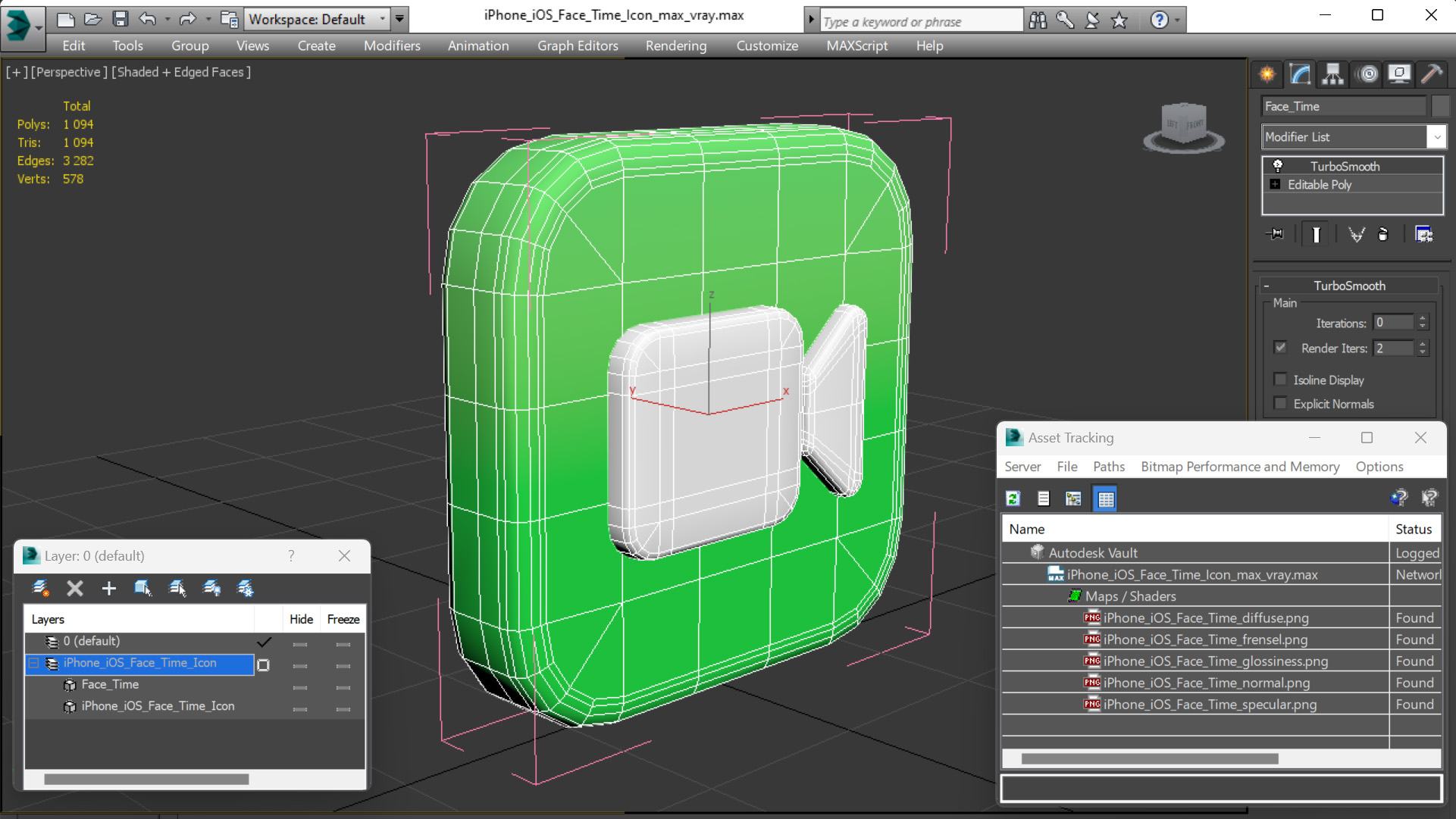Open the Rendering menu

[x=676, y=46]
